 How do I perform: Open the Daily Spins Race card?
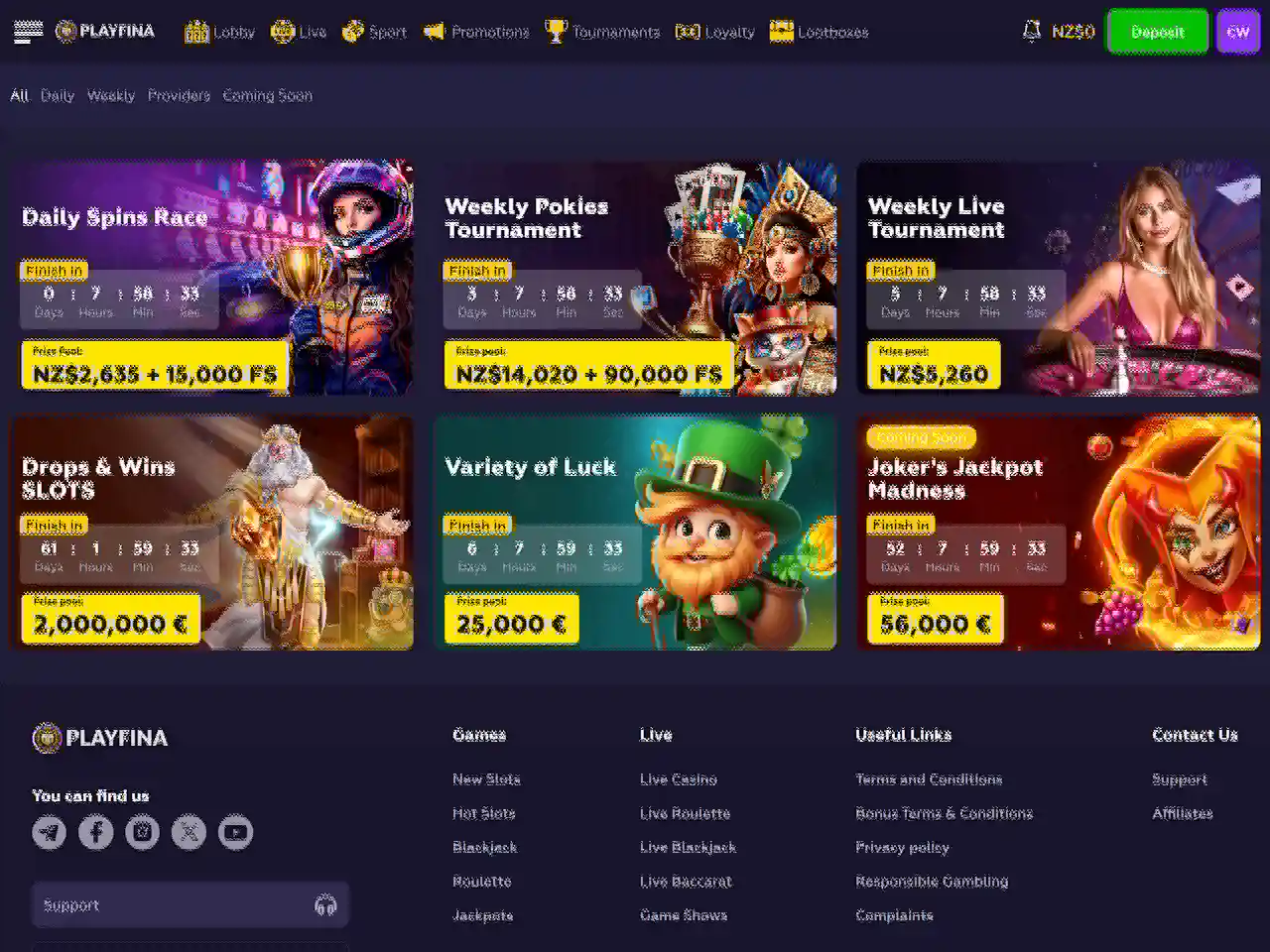[212, 278]
